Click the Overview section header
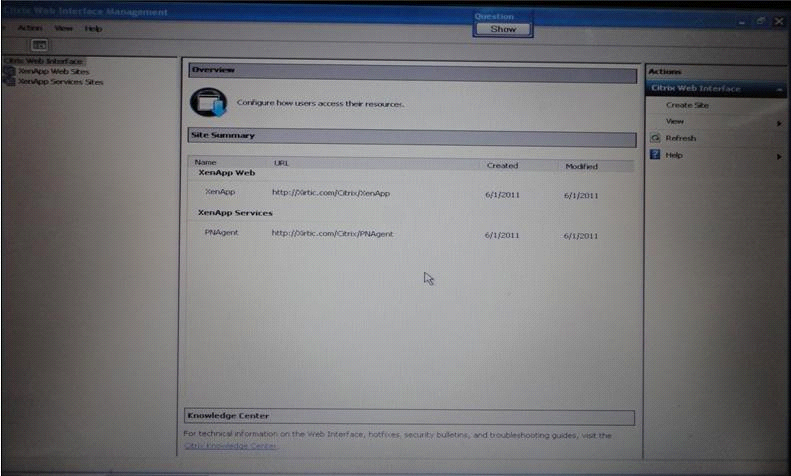This screenshot has width=791, height=476. (x=412, y=73)
